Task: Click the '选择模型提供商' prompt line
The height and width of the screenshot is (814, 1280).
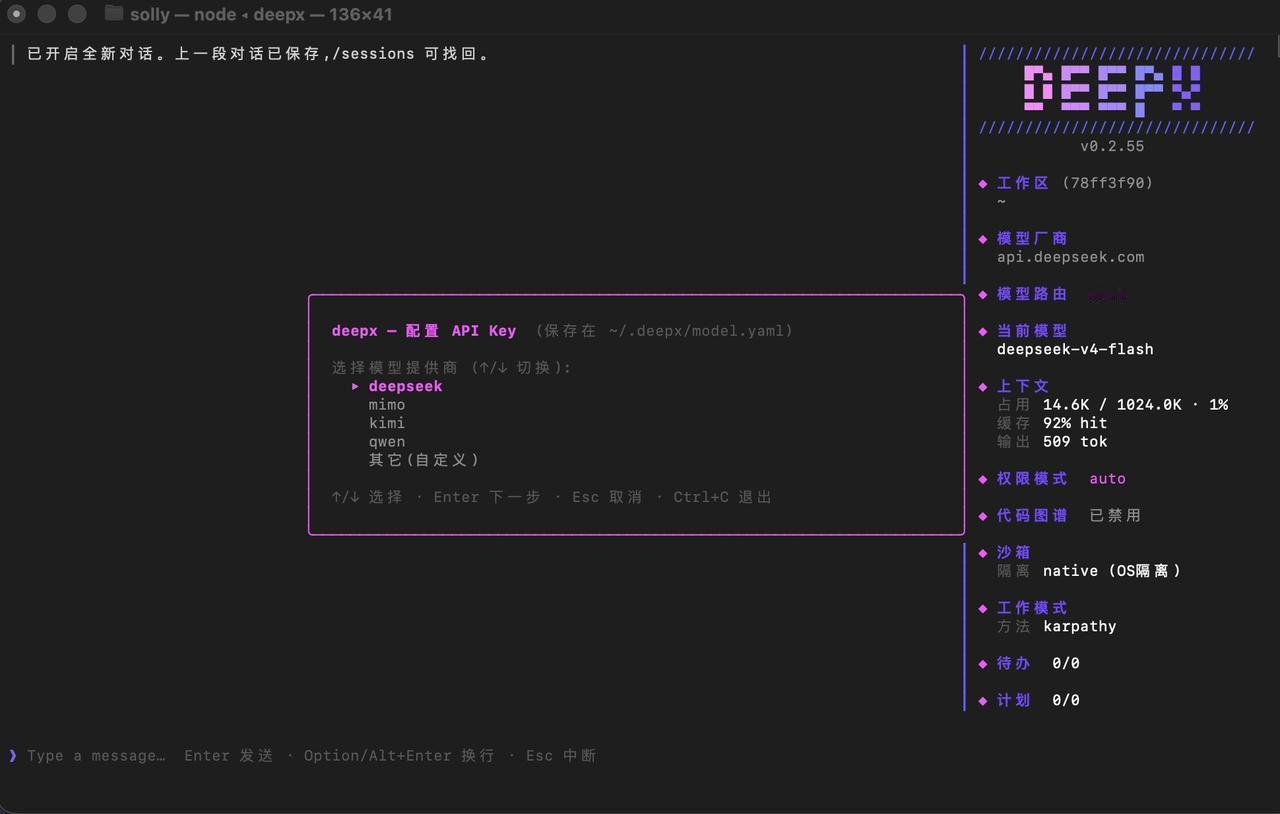Action: tap(452, 368)
